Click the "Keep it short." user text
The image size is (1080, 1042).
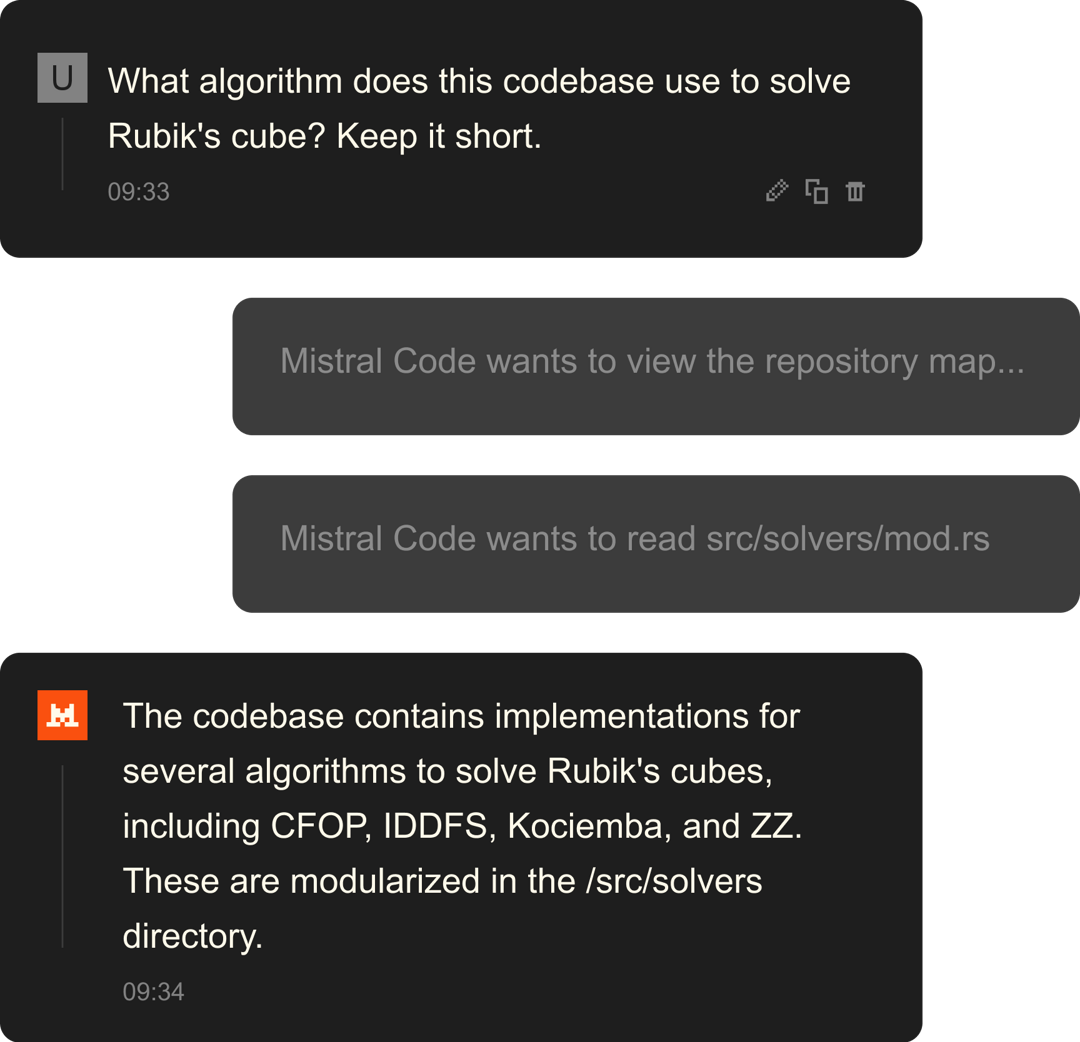point(439,136)
